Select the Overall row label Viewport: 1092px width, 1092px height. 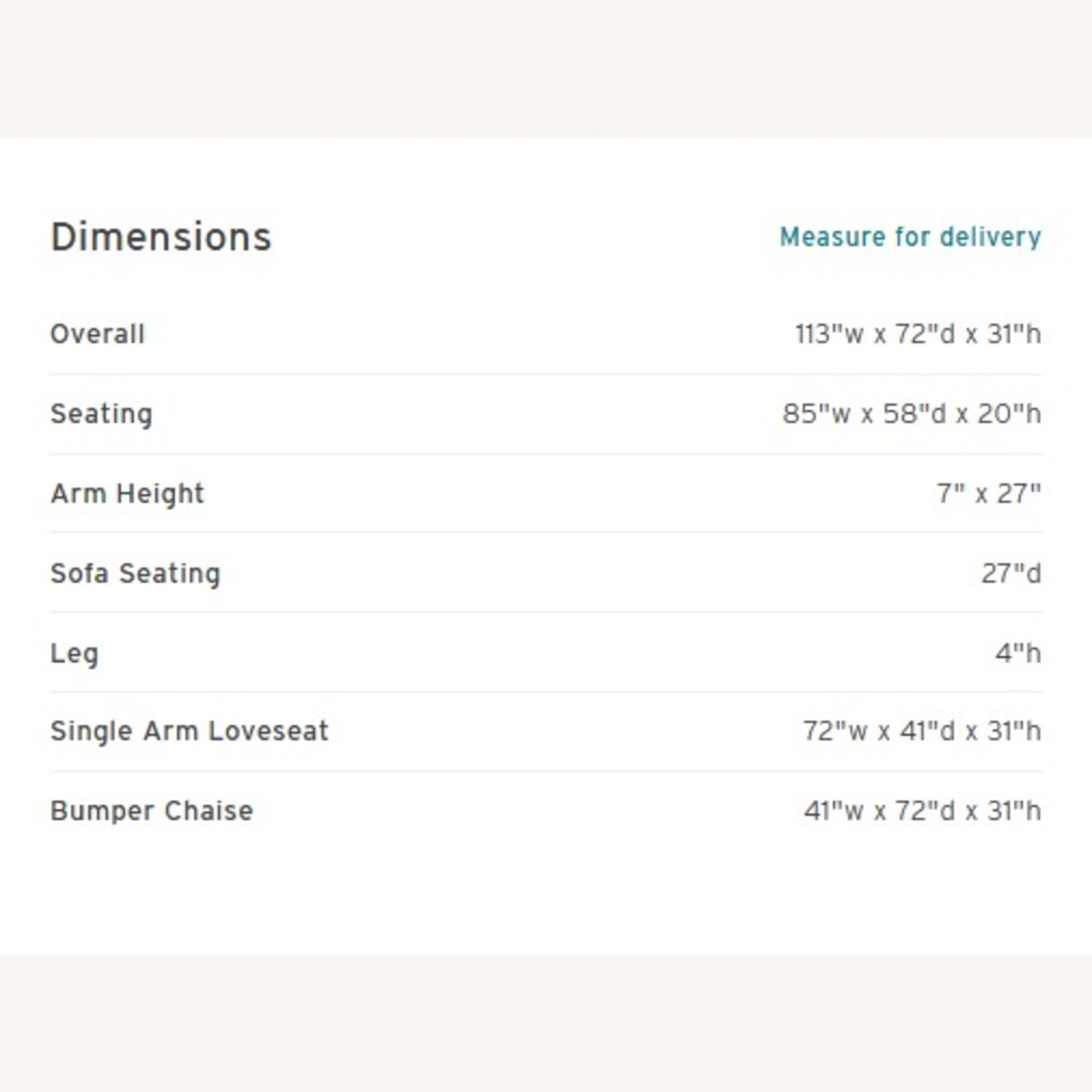click(98, 334)
